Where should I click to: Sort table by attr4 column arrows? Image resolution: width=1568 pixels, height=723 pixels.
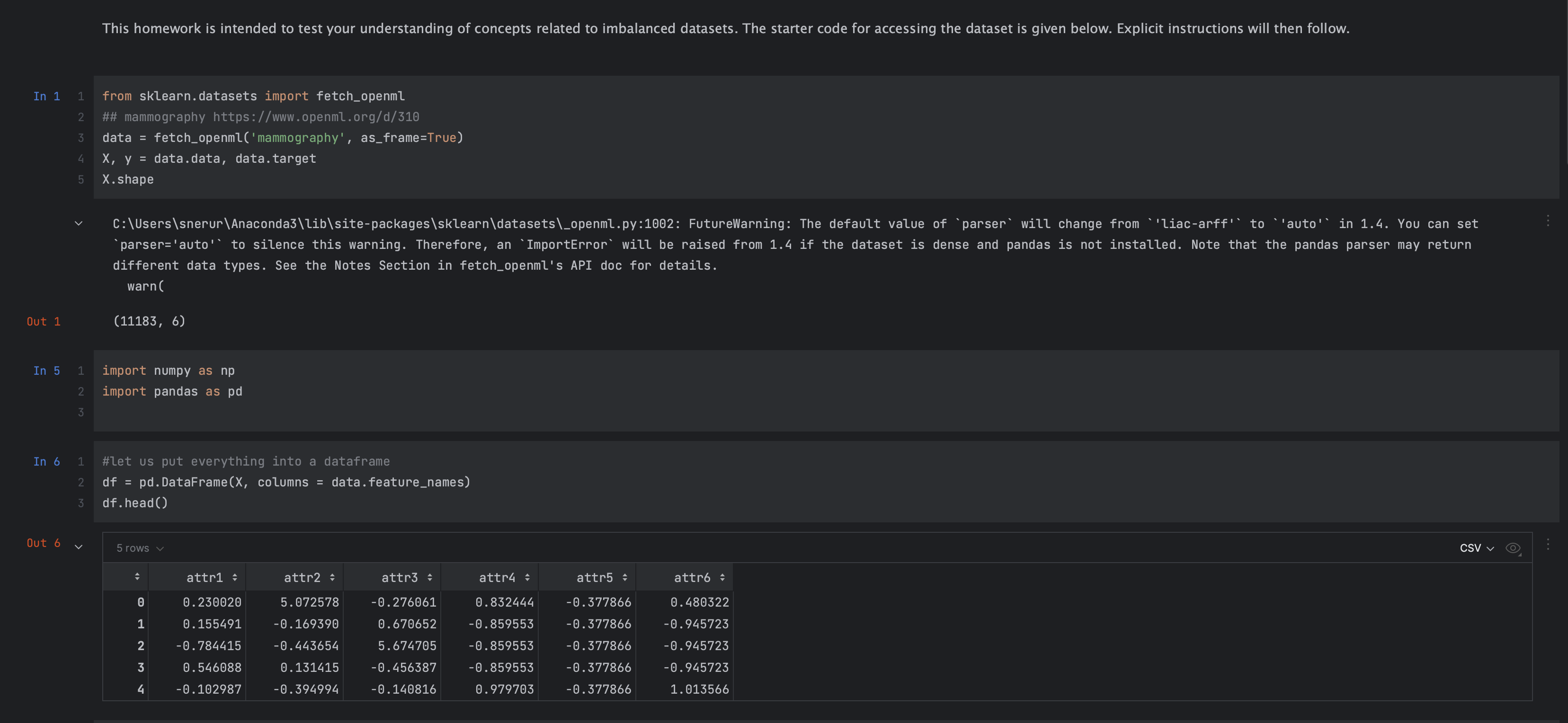pyautogui.click(x=527, y=578)
